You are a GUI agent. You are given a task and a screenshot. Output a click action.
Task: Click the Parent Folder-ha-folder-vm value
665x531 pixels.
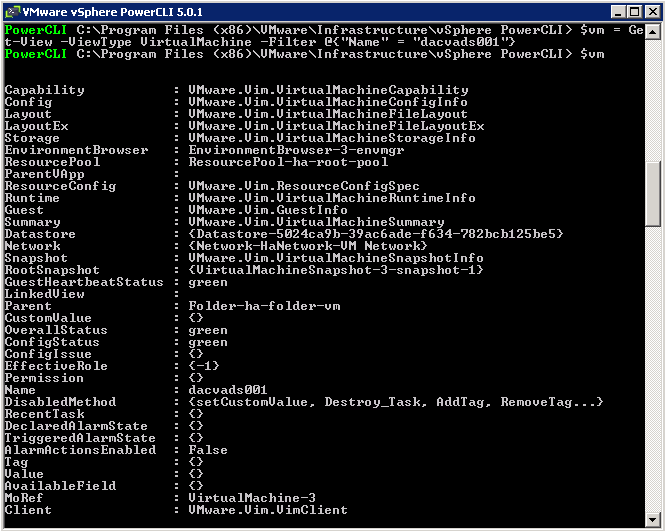coord(264,306)
